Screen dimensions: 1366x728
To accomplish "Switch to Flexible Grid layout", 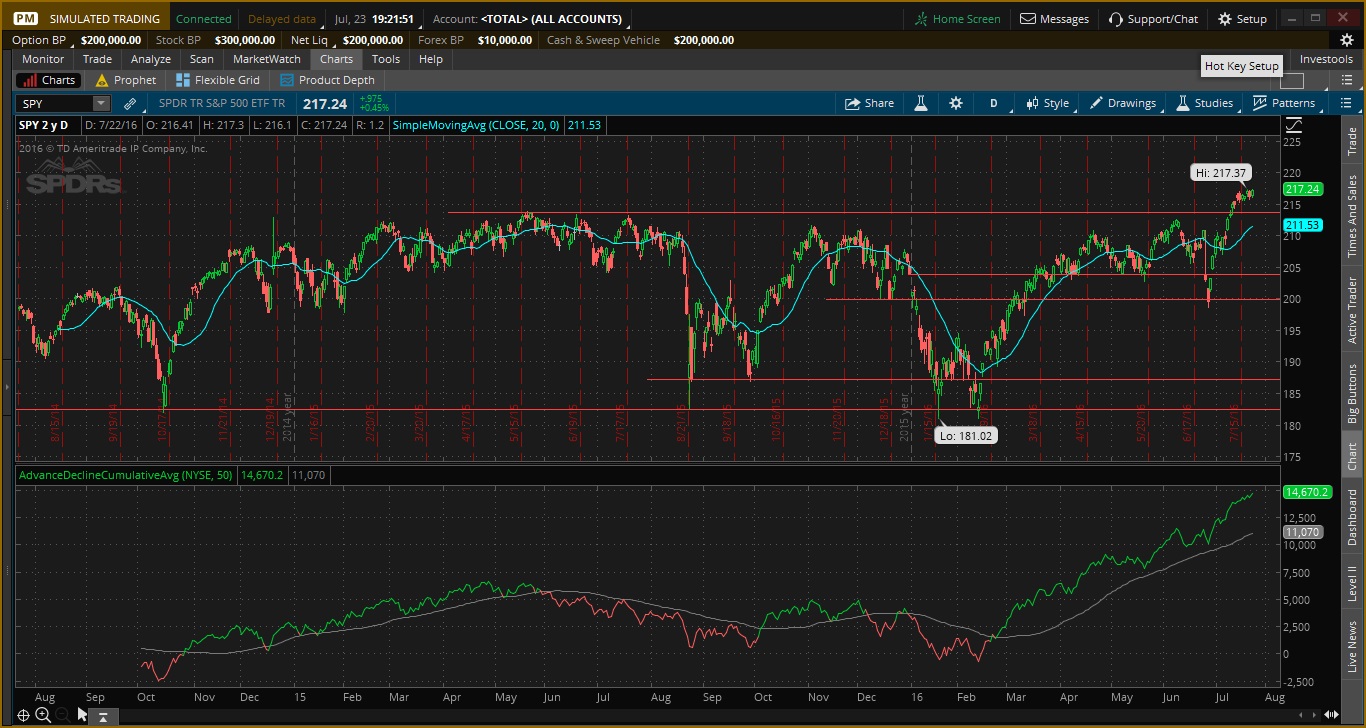I will [x=218, y=80].
